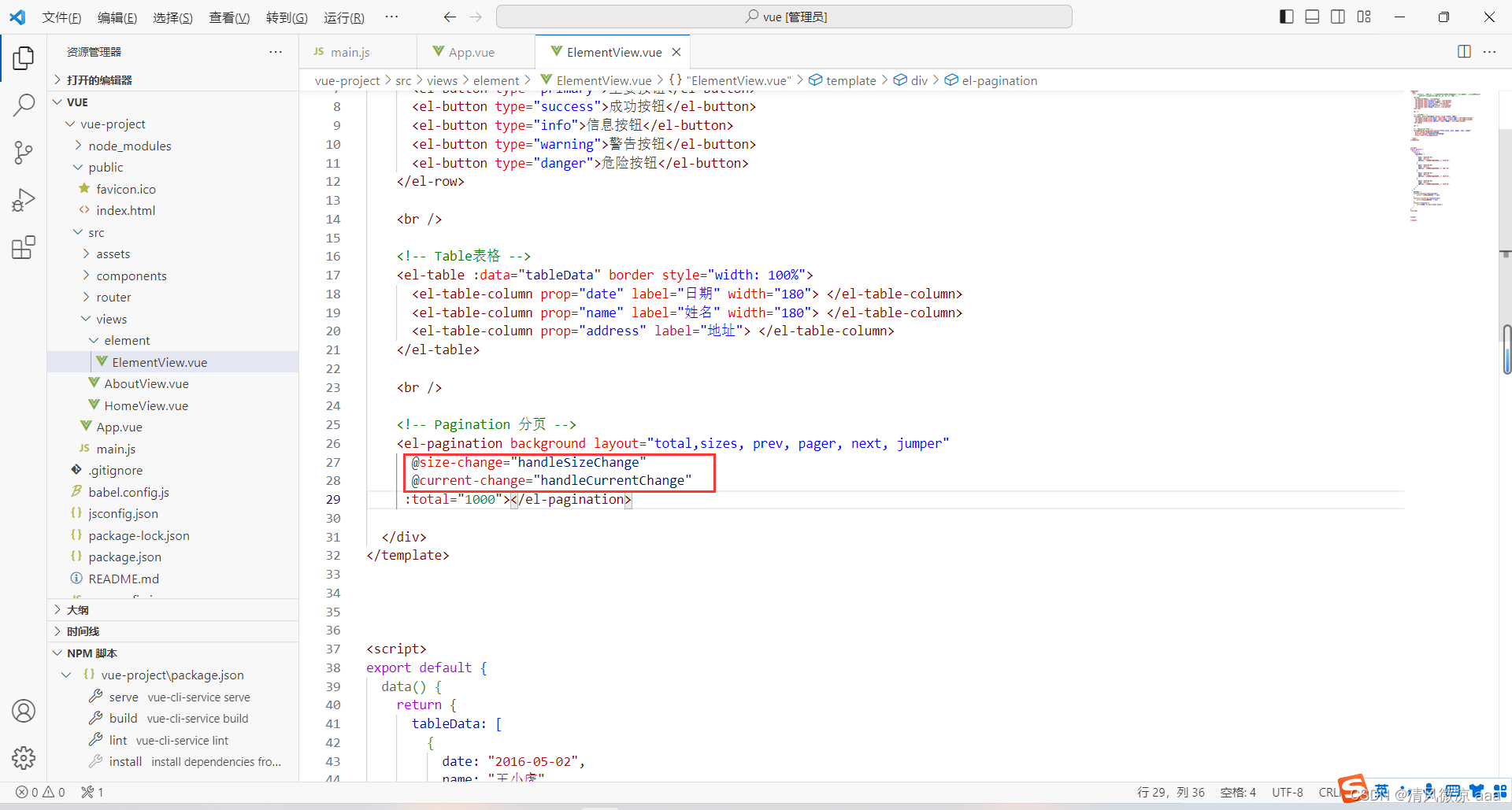
Task: Go forward with the navigation arrow
Action: click(476, 17)
